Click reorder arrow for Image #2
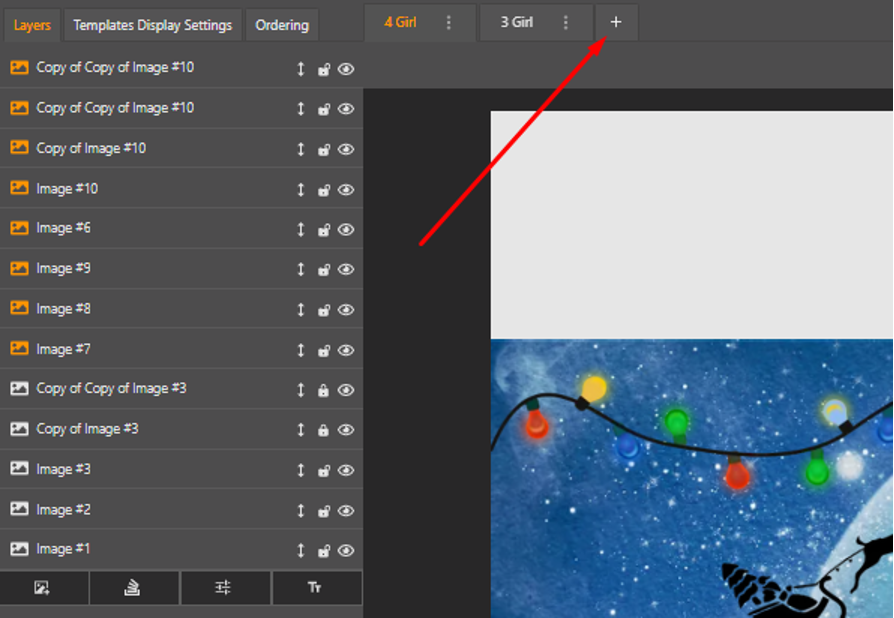The height and width of the screenshot is (618, 894). pyautogui.click(x=300, y=511)
